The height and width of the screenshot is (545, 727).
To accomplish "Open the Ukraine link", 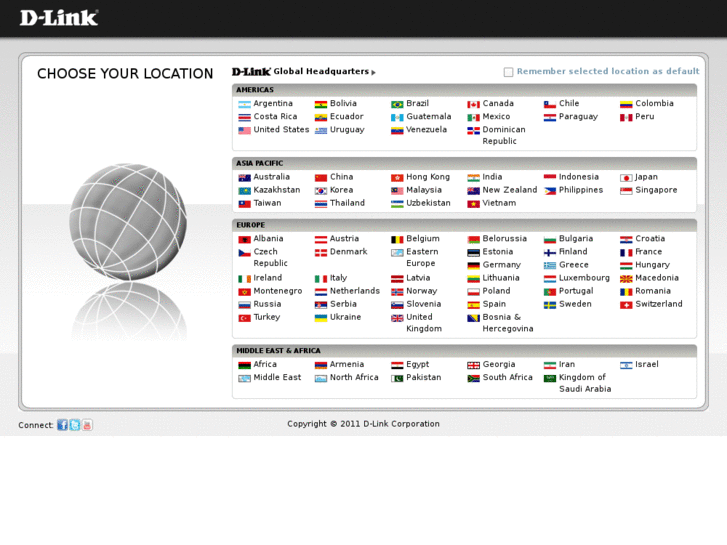I will 345,317.
